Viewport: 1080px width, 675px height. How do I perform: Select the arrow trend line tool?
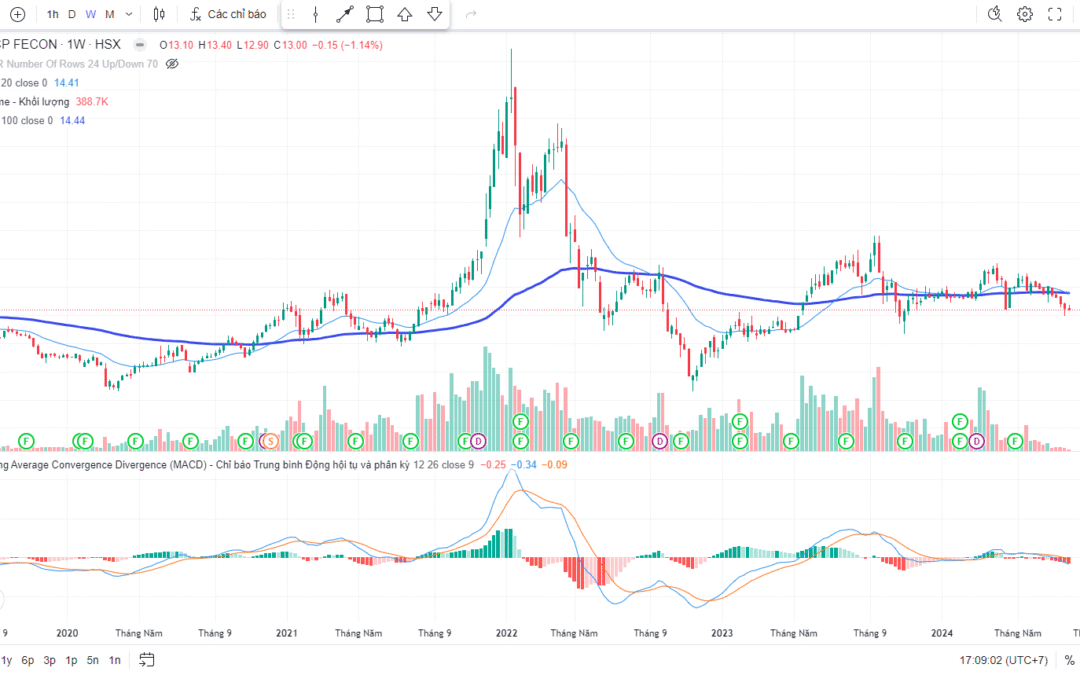(344, 14)
